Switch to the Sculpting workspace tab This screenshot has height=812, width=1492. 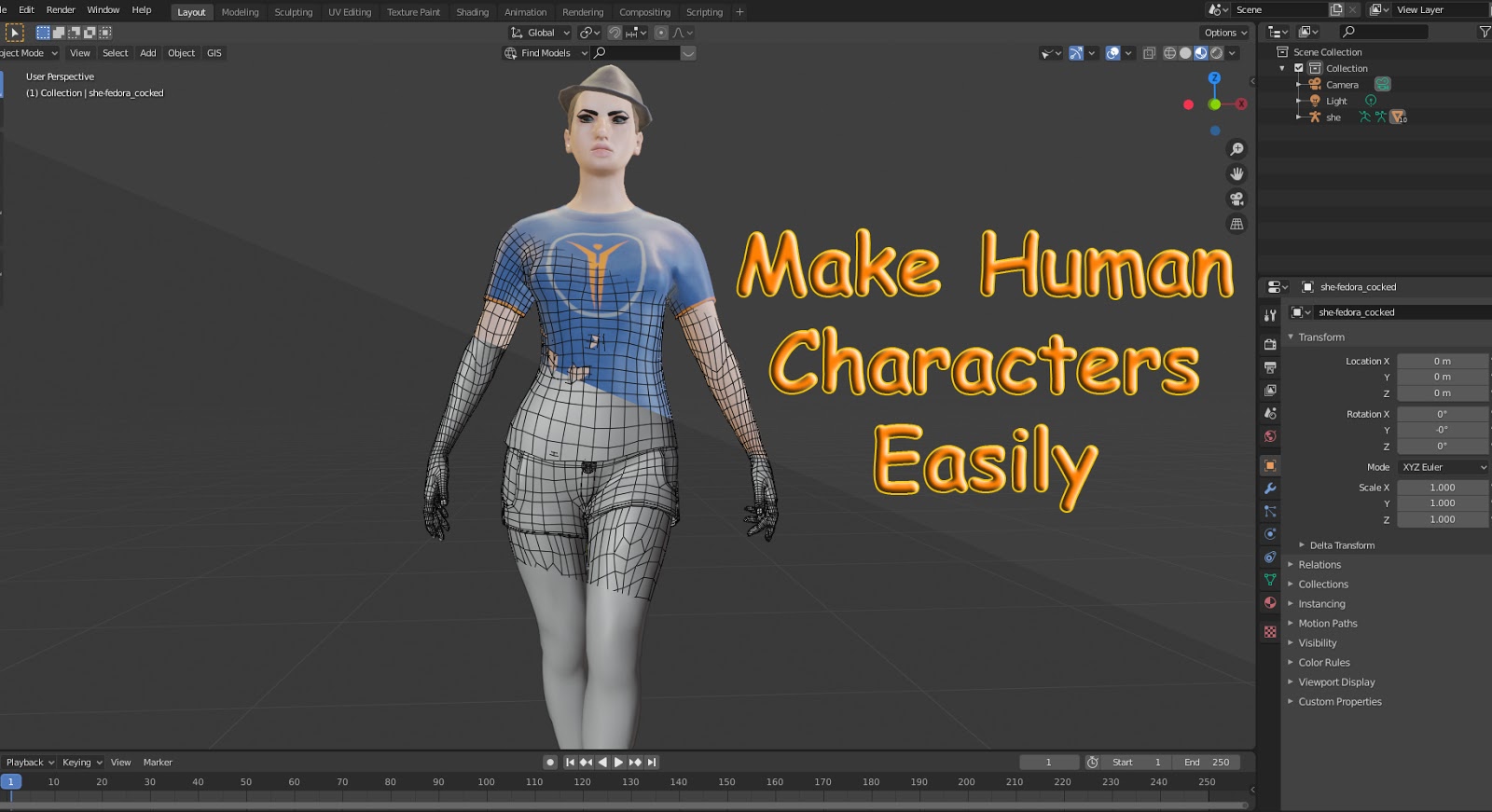(x=294, y=12)
